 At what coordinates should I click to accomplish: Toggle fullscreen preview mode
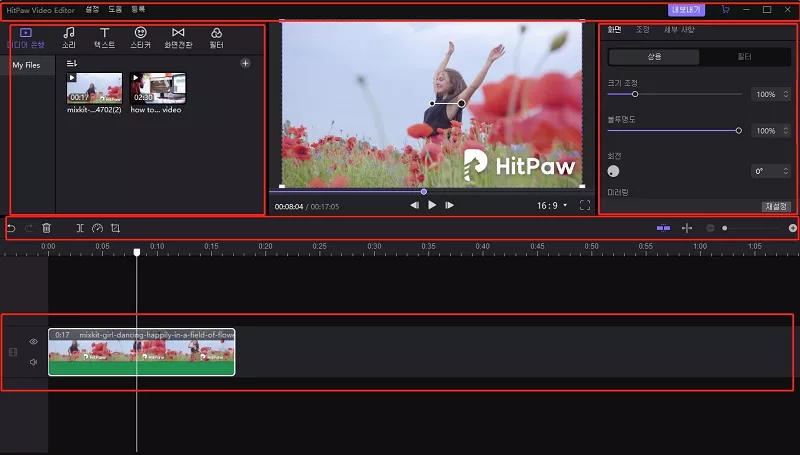(585, 205)
